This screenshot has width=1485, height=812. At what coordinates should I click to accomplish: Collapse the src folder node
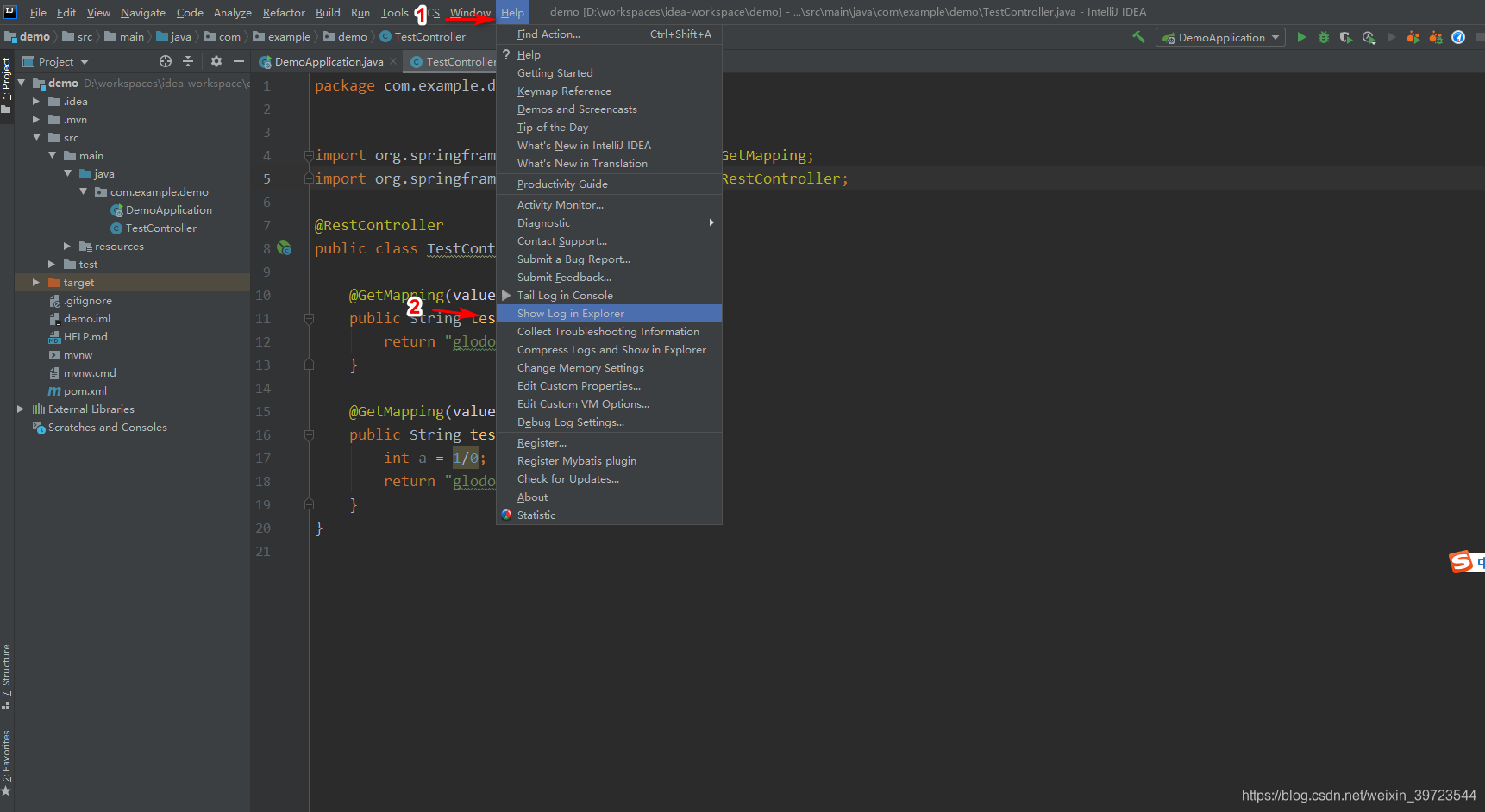(x=36, y=137)
